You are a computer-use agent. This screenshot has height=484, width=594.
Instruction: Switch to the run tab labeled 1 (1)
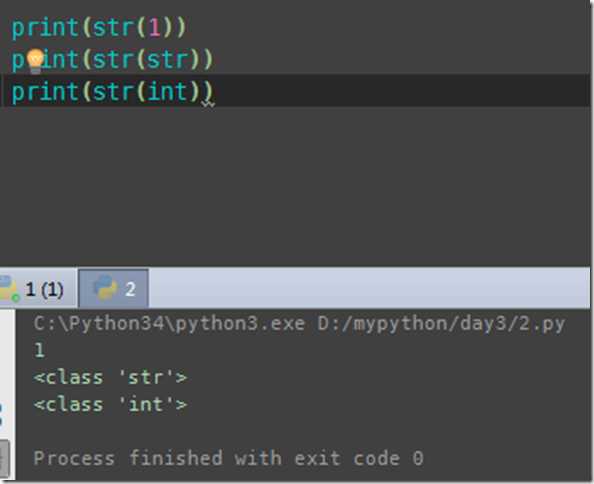(x=38, y=289)
